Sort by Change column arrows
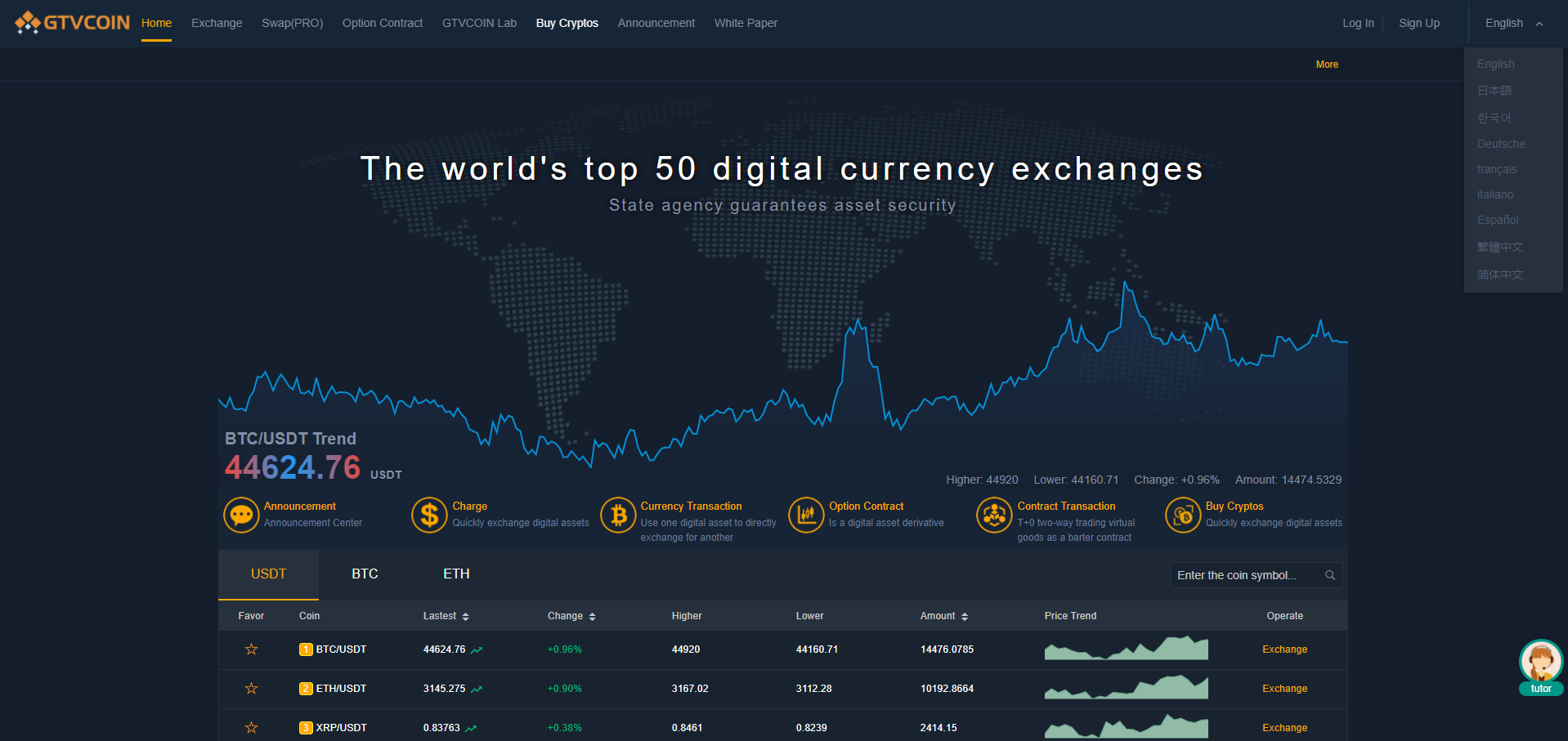Viewport: 1568px width, 741px height. [592, 617]
